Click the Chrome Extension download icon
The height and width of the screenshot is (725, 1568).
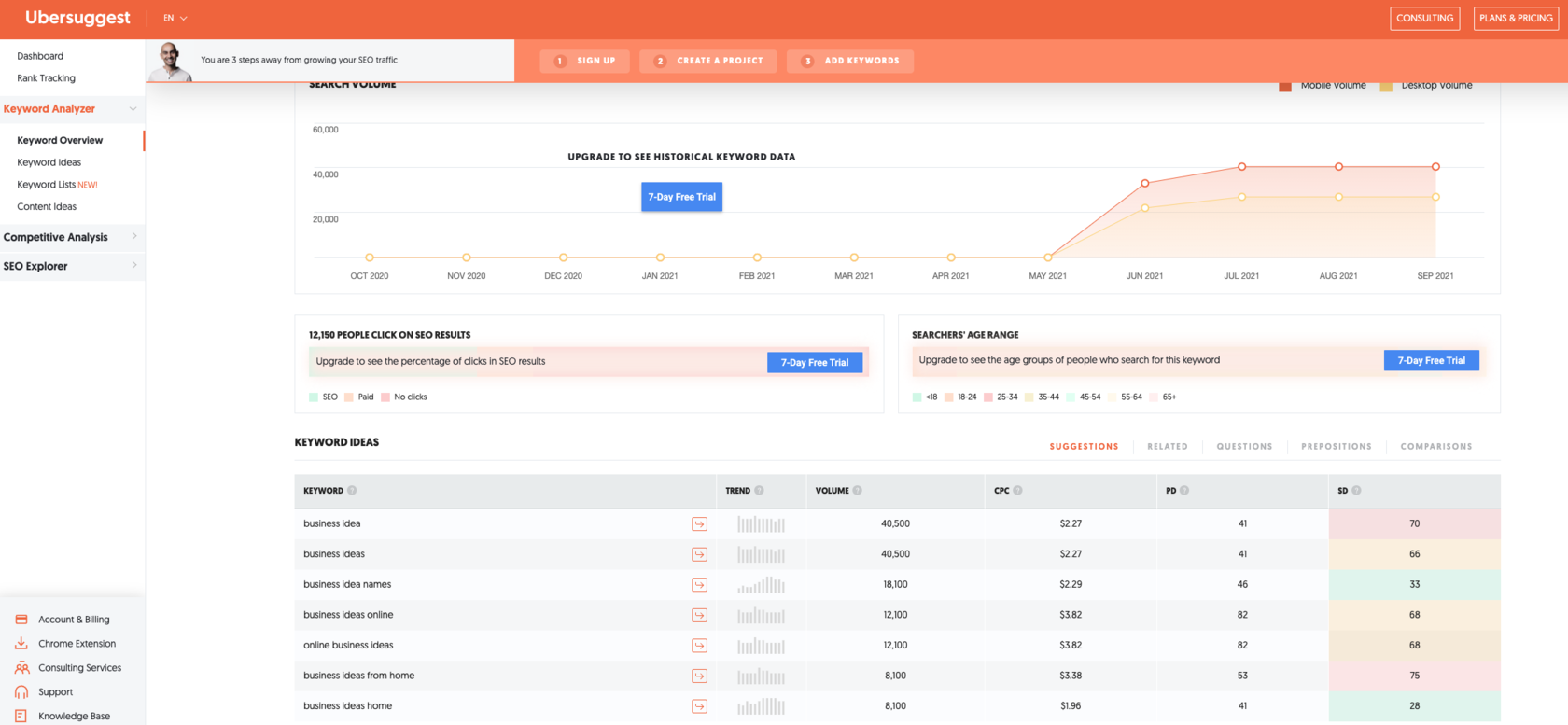(x=21, y=644)
